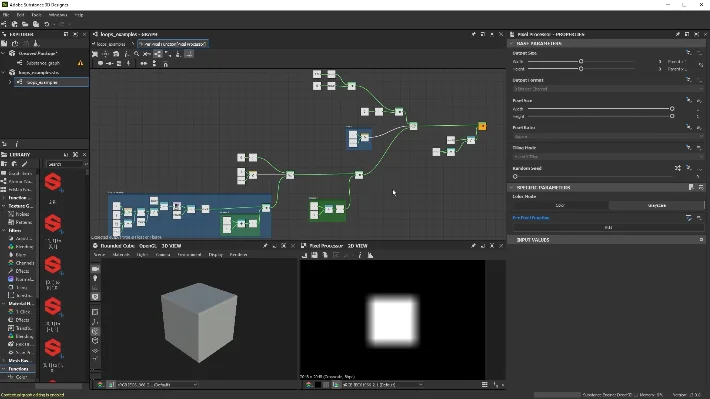710x399 pixels.
Task: Select the Patterns library category
Action: pyautogui.click(x=24, y=222)
